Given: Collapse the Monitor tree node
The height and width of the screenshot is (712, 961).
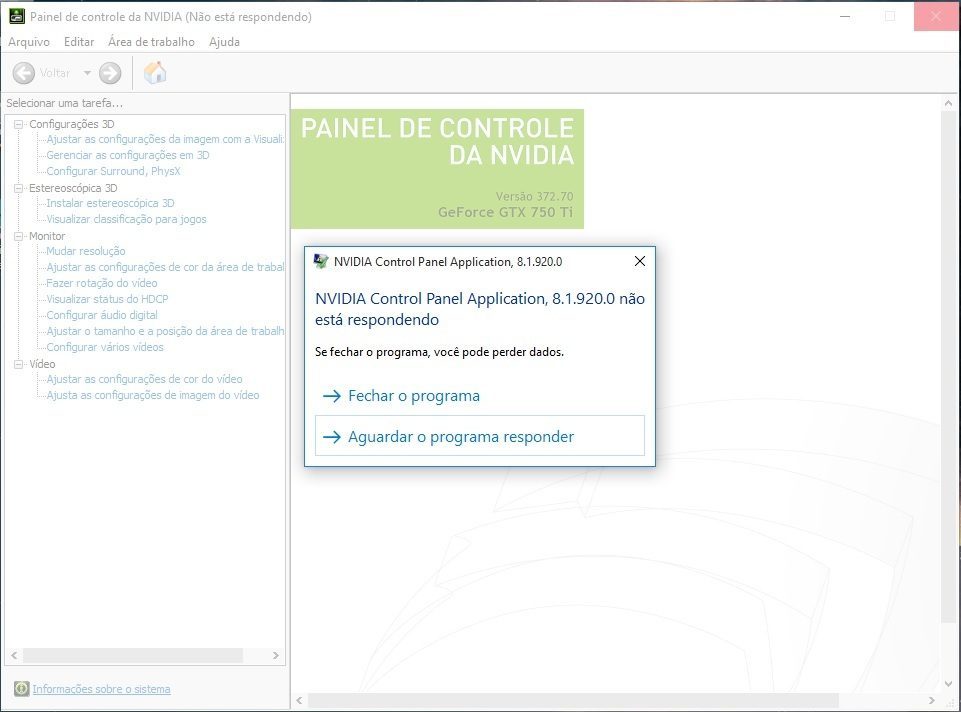Looking at the screenshot, I should click(18, 236).
